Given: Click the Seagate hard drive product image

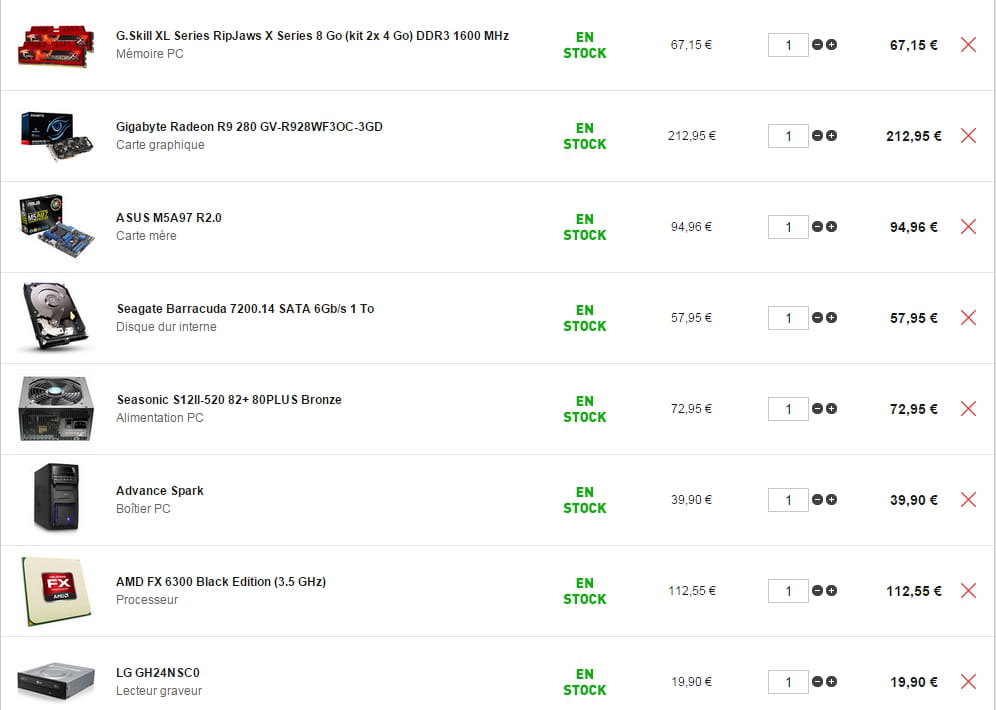Looking at the screenshot, I should coord(57,317).
